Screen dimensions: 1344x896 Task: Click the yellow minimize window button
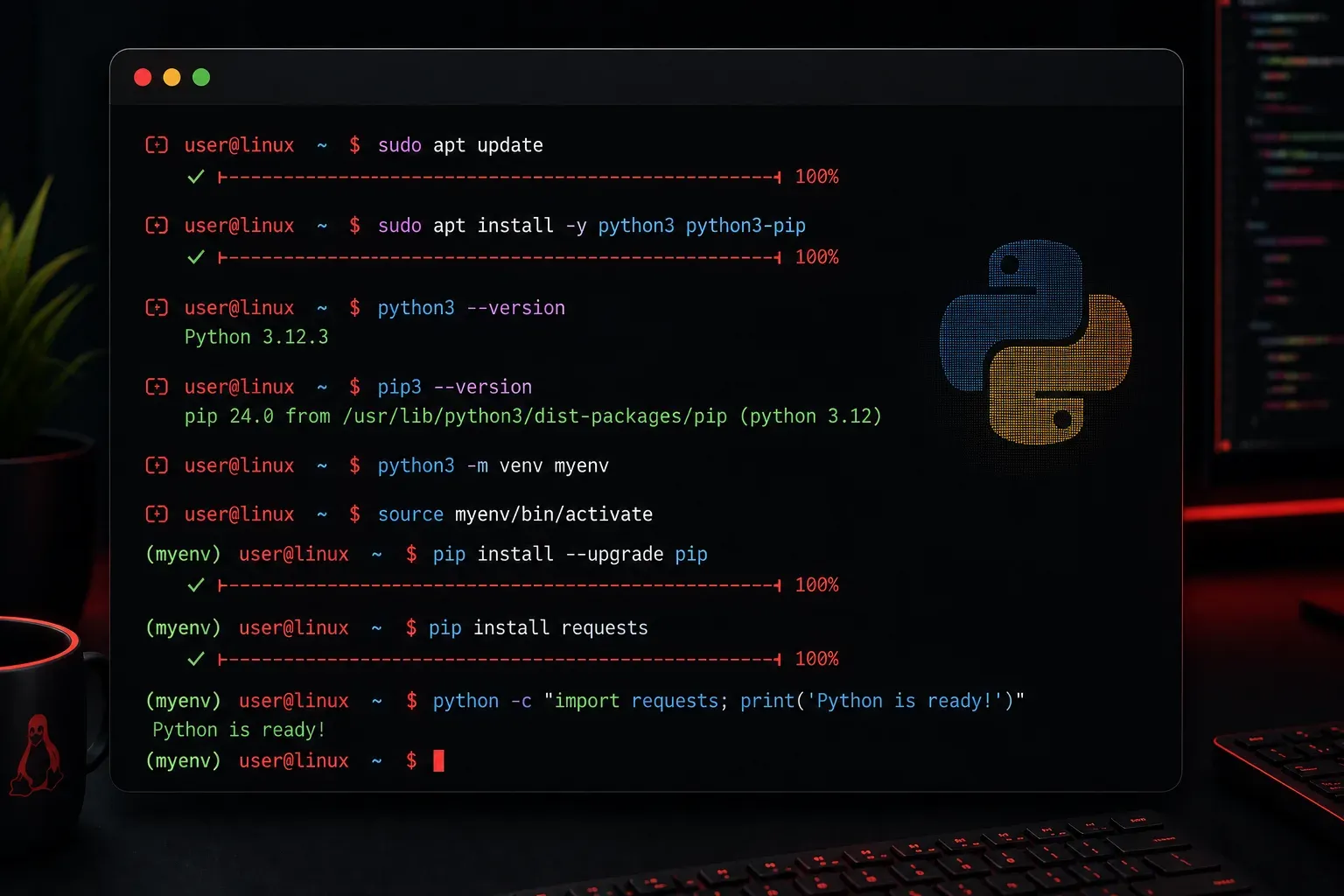tap(171, 77)
